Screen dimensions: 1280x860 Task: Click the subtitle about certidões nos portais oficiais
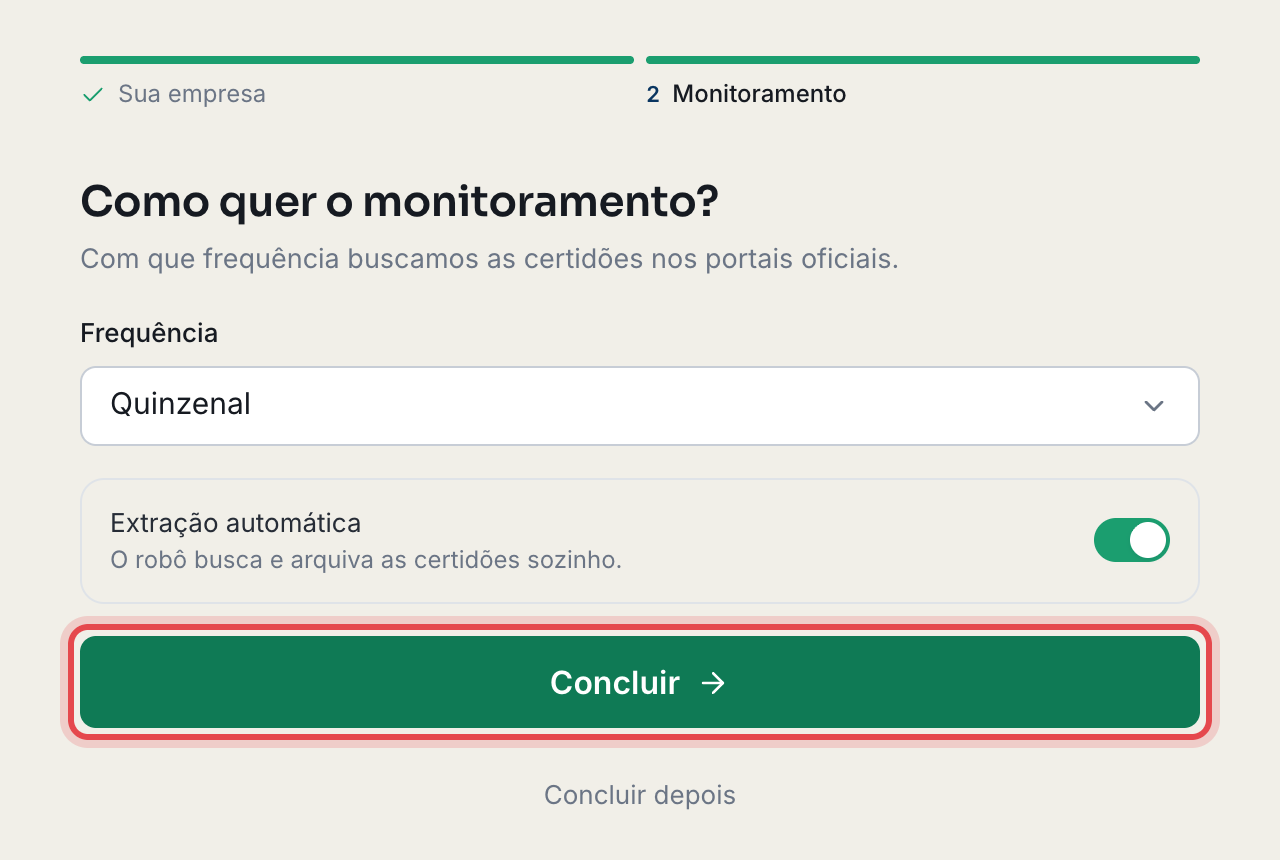click(489, 259)
